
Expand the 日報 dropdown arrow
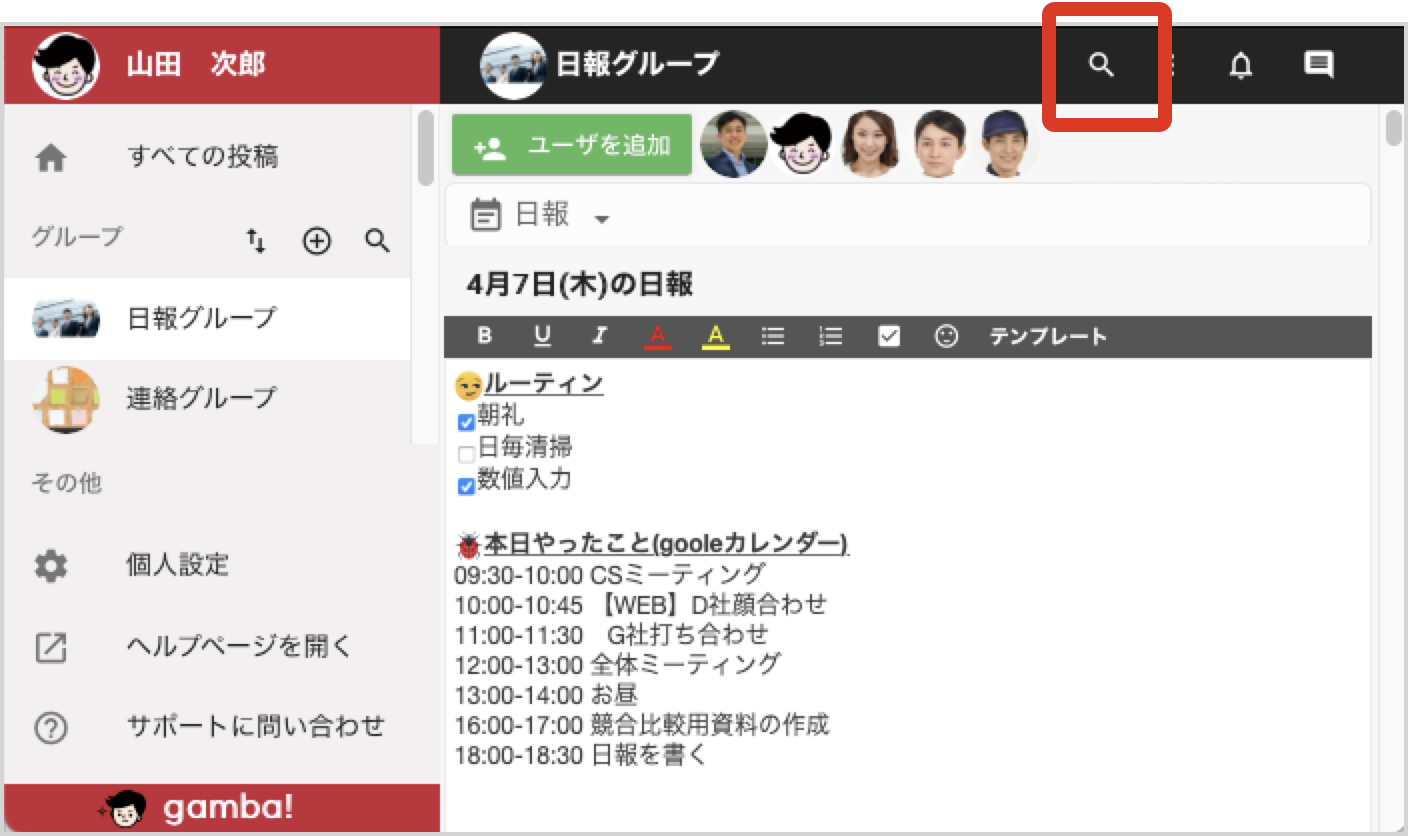(x=601, y=219)
